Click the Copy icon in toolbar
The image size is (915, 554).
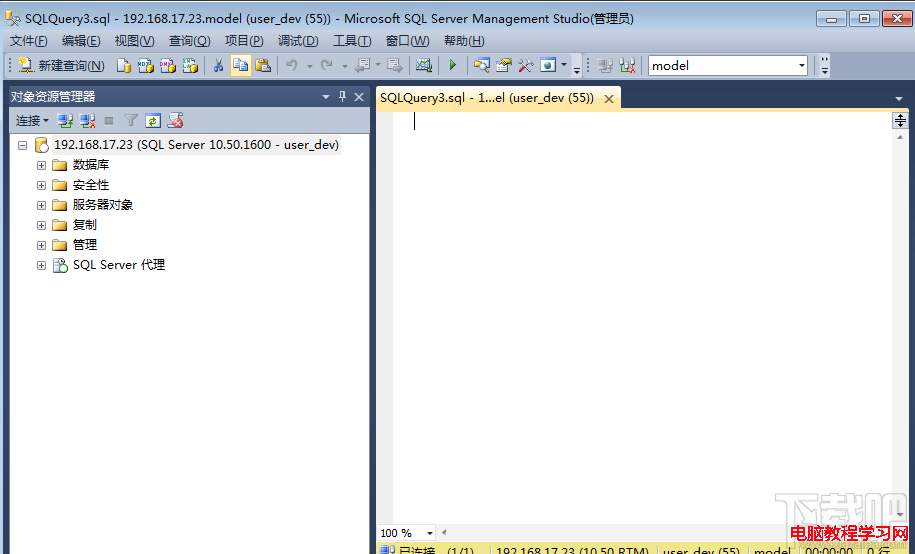[240, 65]
